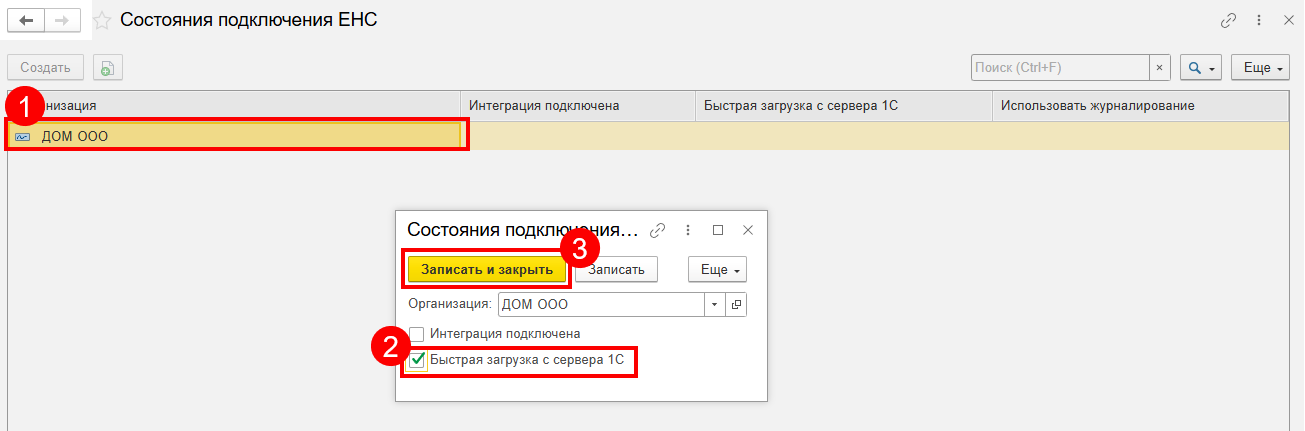Open the search magnifier dropdown
The height and width of the screenshot is (431, 1305).
[x=1200, y=68]
